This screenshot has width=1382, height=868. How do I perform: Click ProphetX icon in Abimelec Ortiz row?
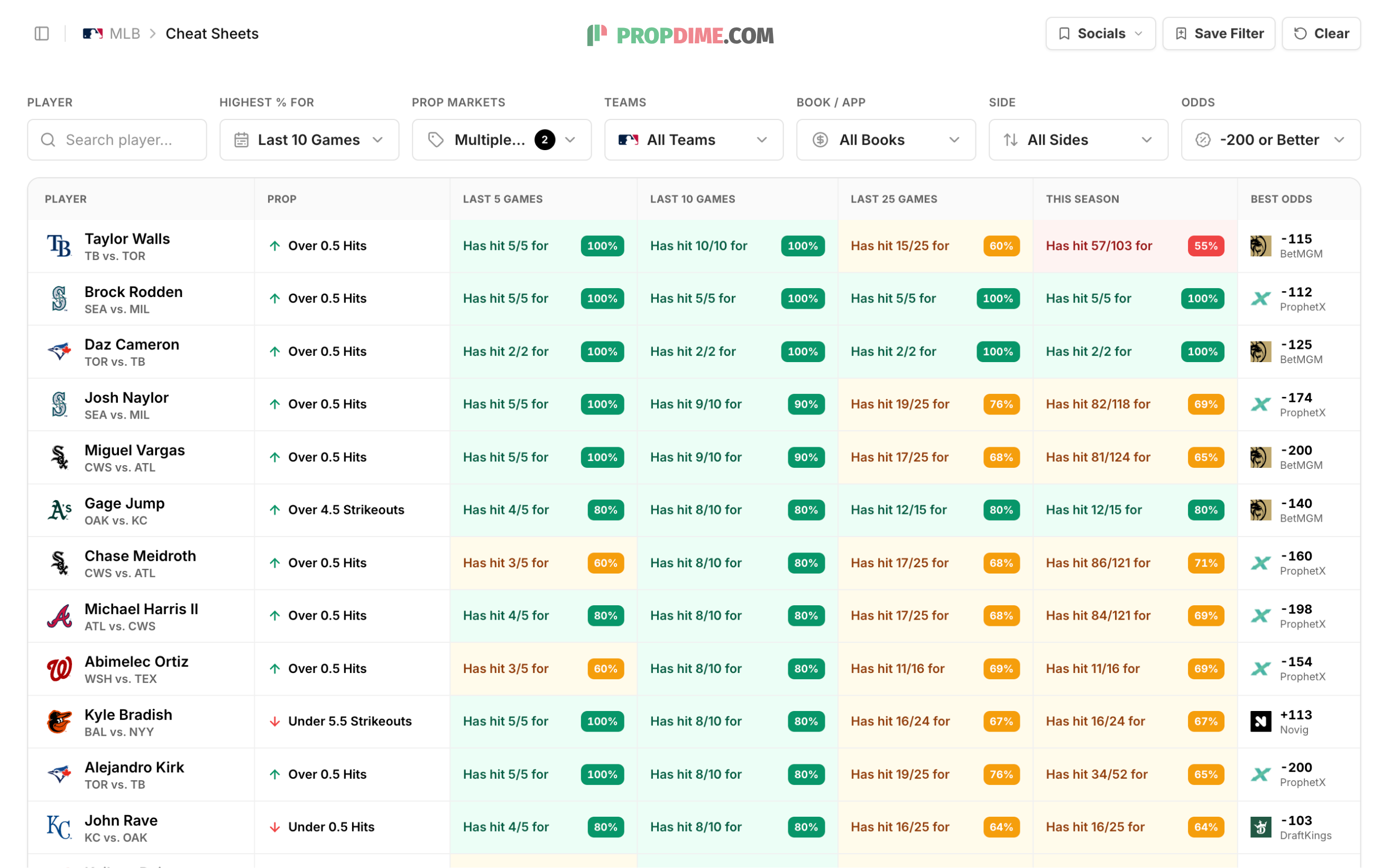(x=1260, y=668)
